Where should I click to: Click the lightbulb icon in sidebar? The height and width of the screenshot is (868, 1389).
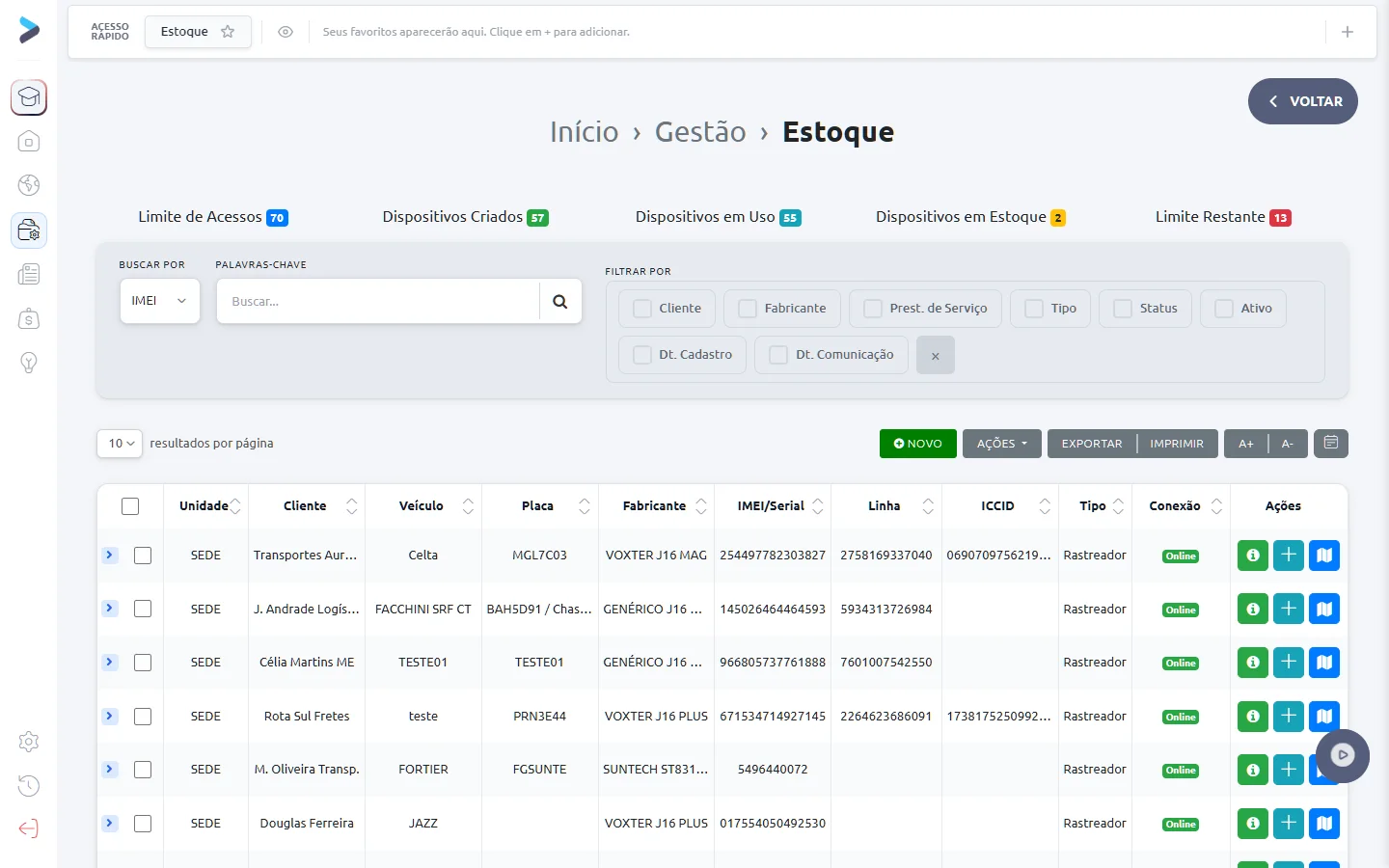[29, 363]
